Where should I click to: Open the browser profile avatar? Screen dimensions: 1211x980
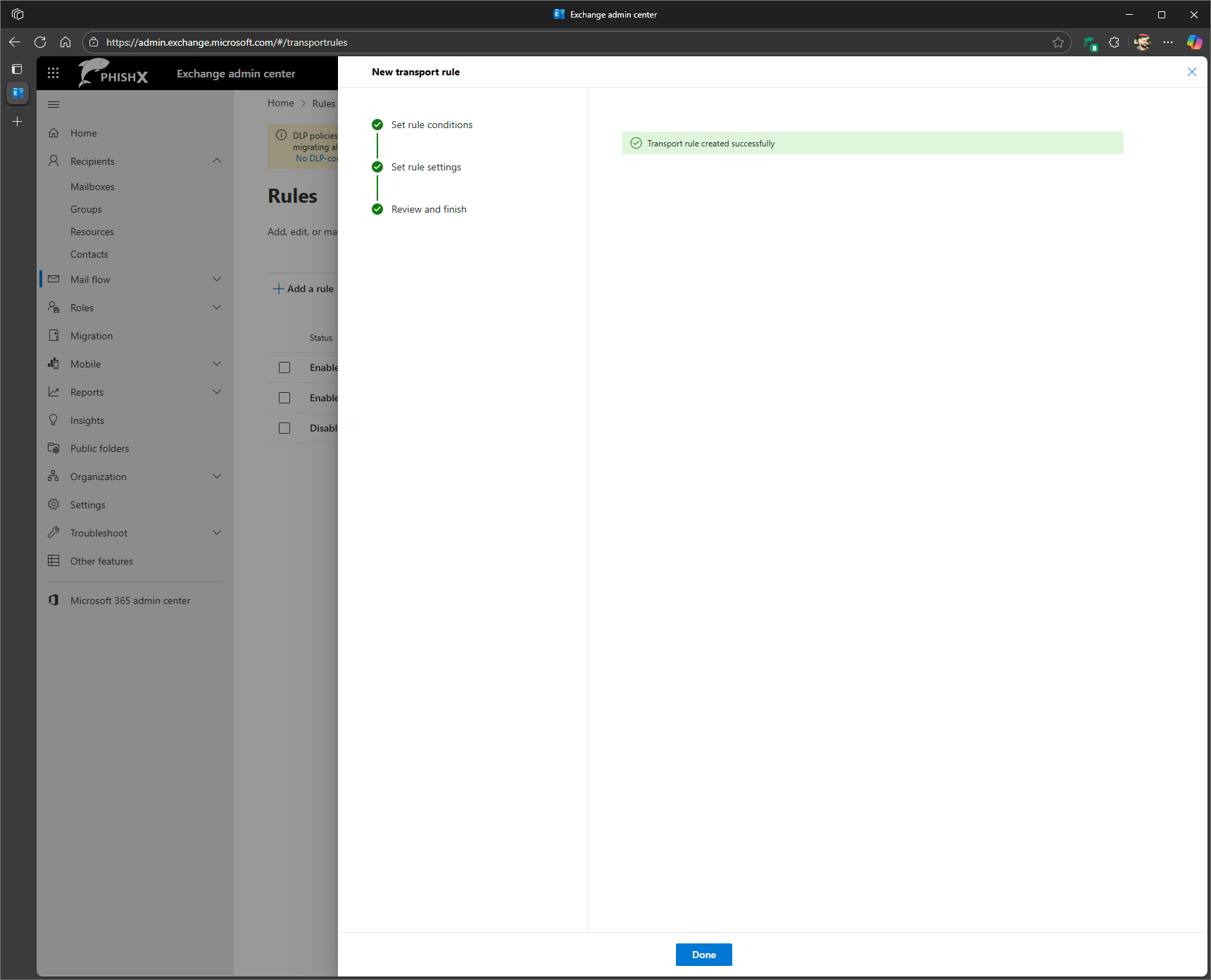click(1142, 42)
